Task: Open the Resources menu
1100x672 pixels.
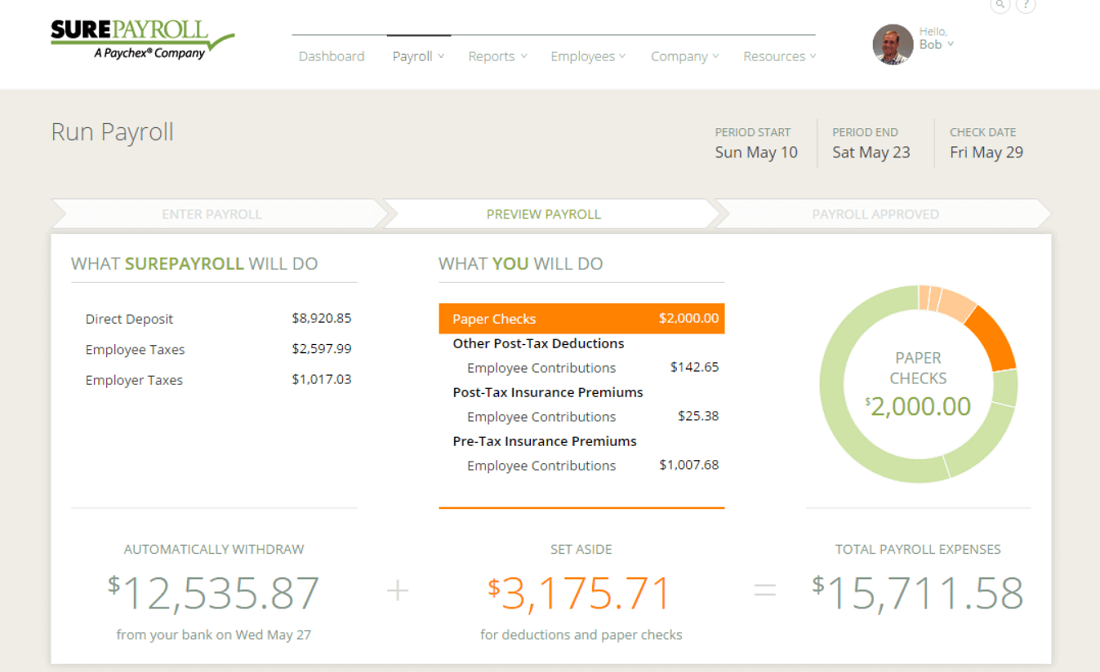Action: point(779,56)
